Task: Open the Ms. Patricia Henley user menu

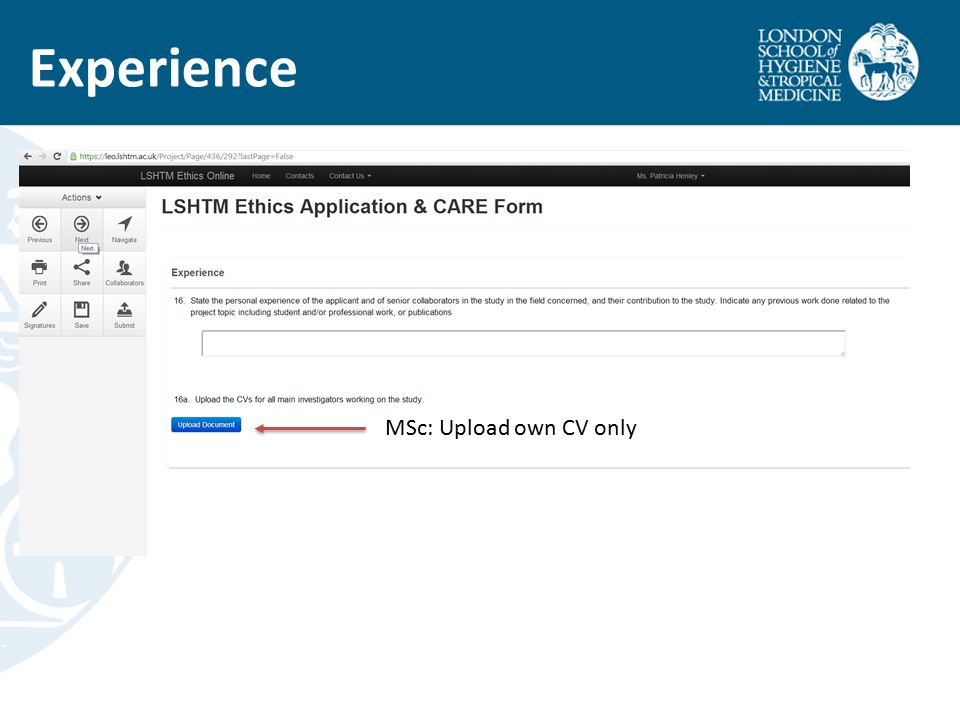Action: 670,176
